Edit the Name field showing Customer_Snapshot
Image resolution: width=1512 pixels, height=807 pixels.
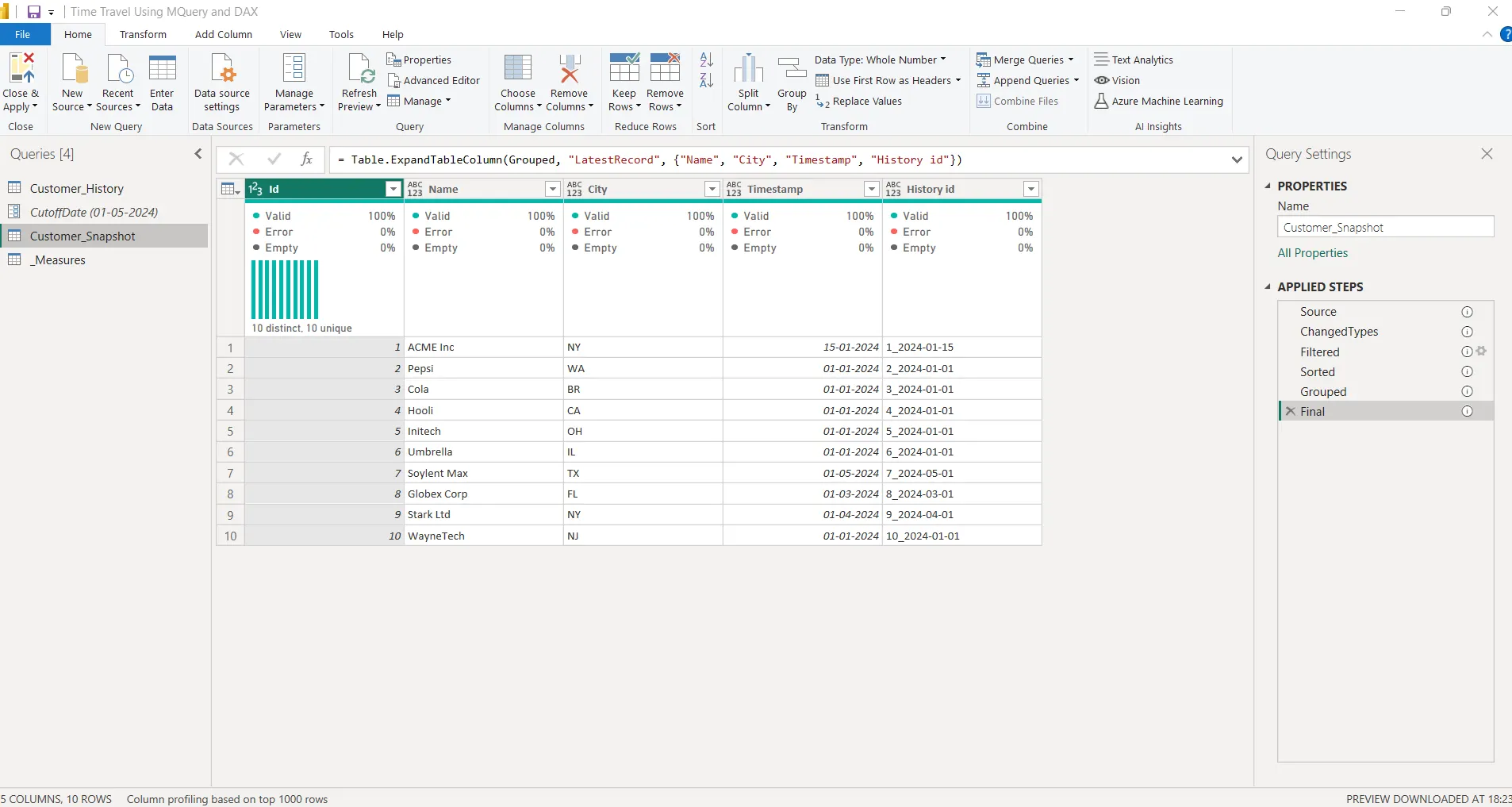(x=1387, y=227)
